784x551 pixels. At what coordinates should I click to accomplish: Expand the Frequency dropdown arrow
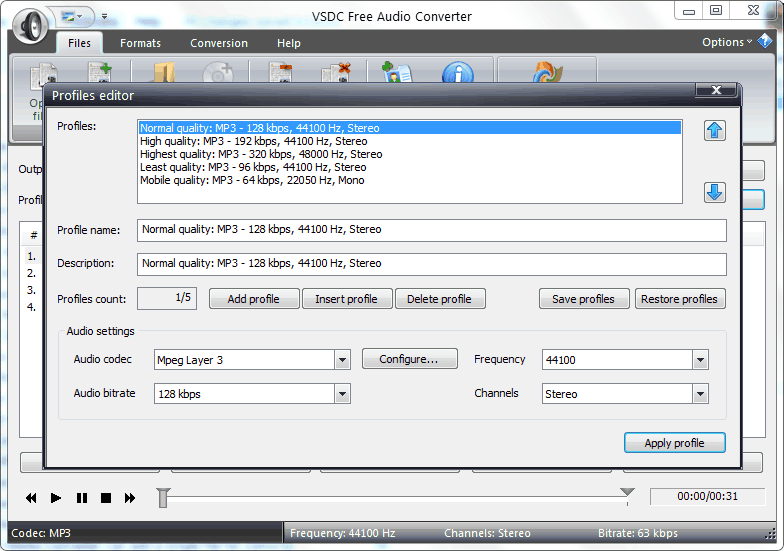click(x=700, y=360)
